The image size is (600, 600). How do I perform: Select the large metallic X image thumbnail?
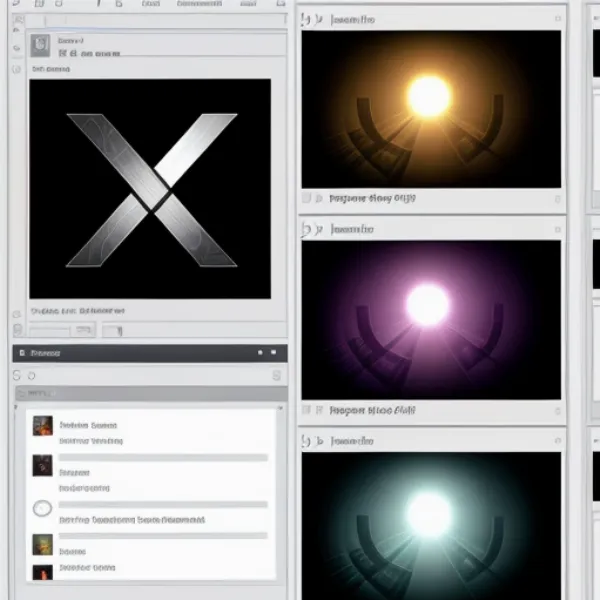pos(150,189)
